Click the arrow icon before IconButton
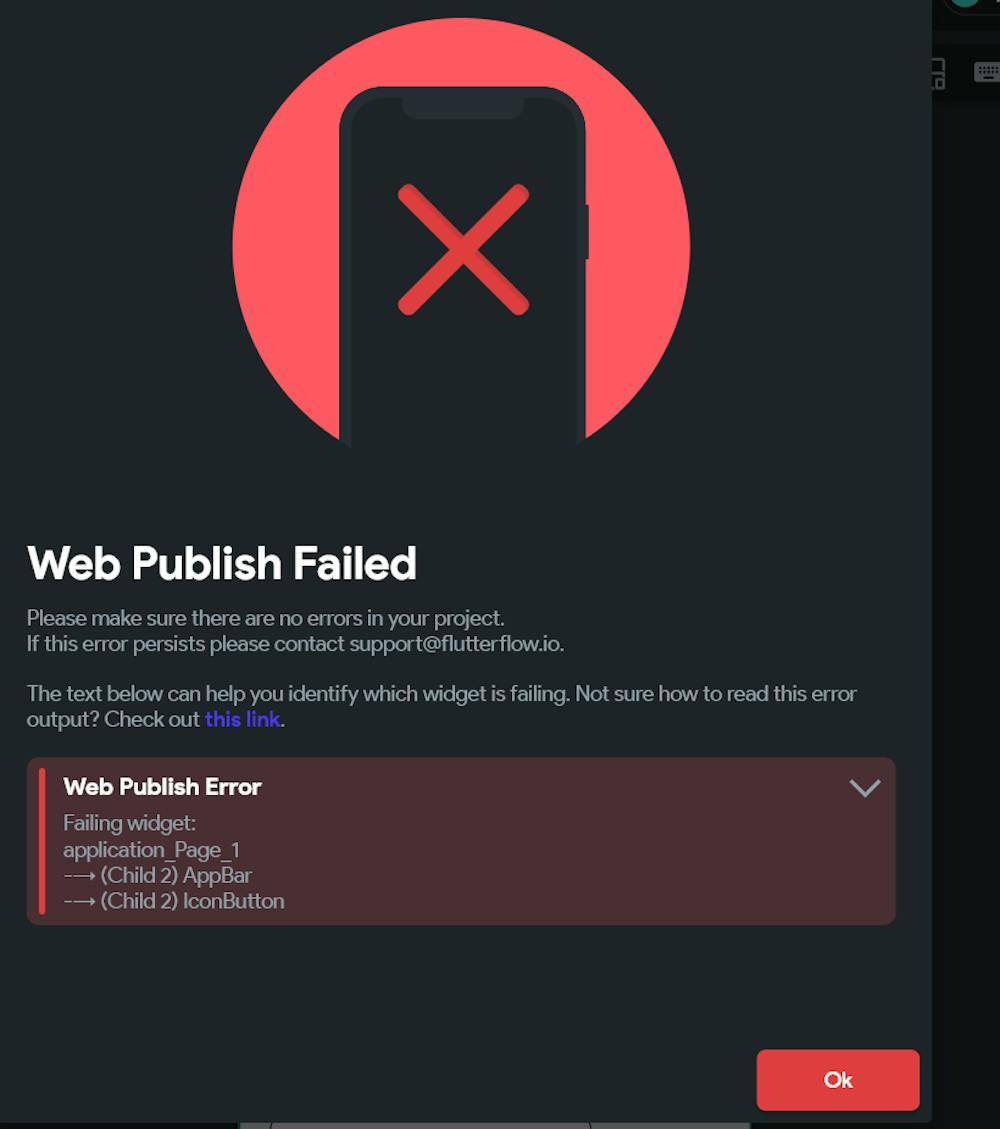This screenshot has height=1129, width=1000. pyautogui.click(x=79, y=901)
